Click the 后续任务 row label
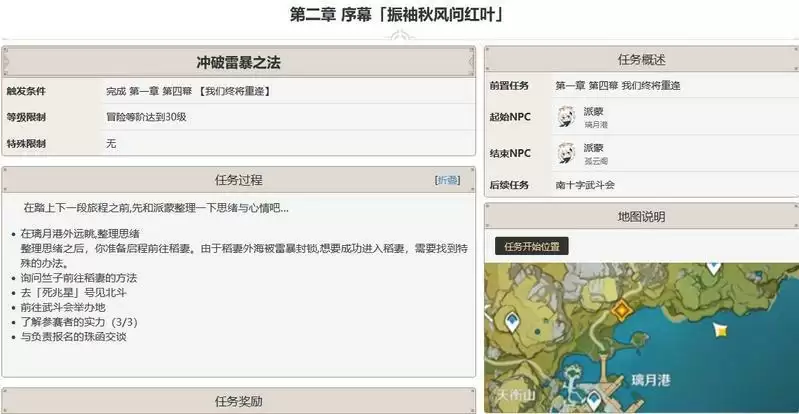This screenshot has width=799, height=414. point(509,185)
